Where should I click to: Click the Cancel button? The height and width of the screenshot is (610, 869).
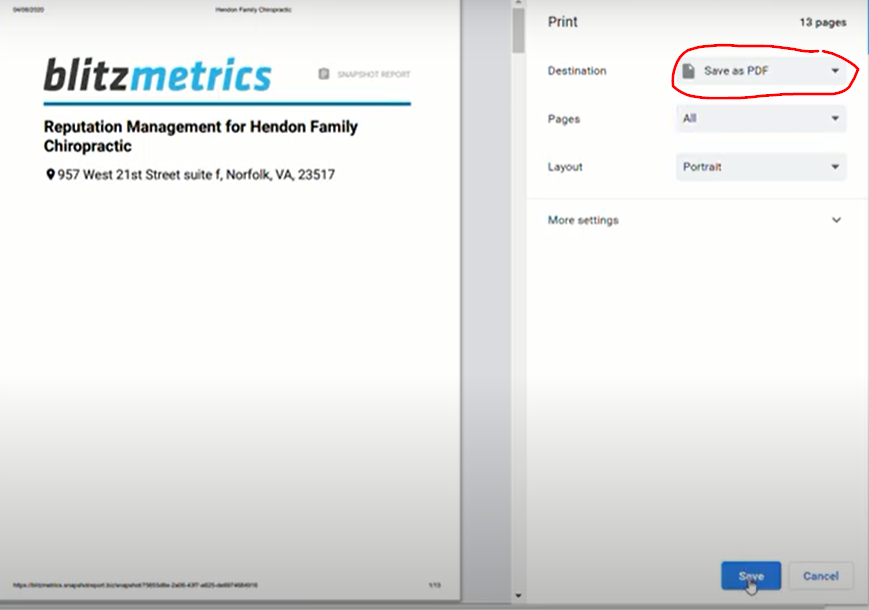click(821, 576)
